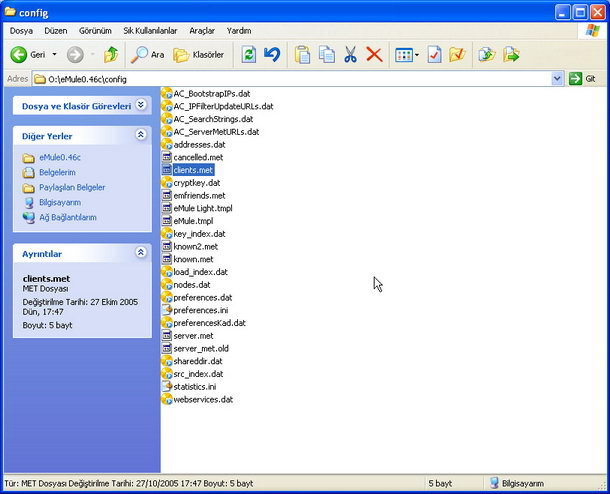The image size is (610, 494).
Task: Open the views mode dropdown button
Action: coord(407,55)
